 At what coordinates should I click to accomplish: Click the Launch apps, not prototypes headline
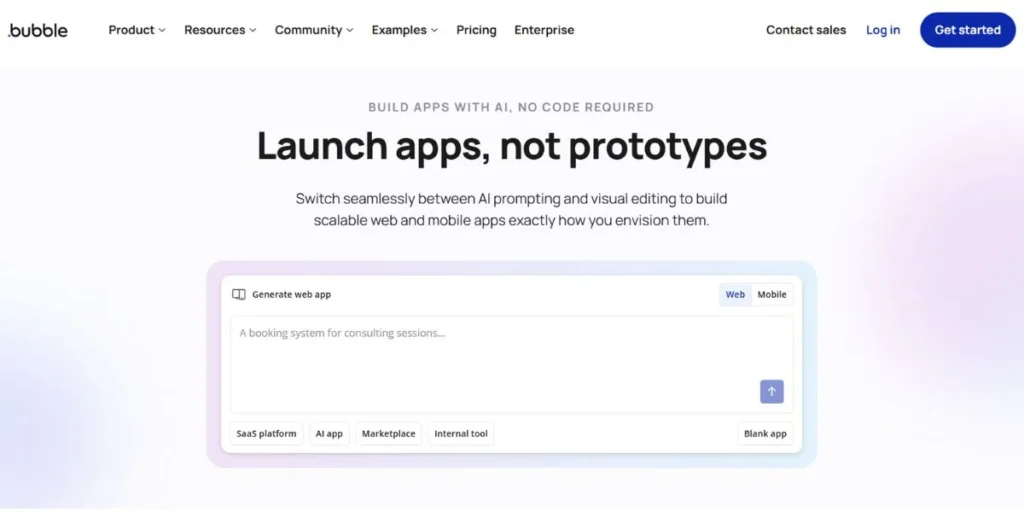pos(512,146)
